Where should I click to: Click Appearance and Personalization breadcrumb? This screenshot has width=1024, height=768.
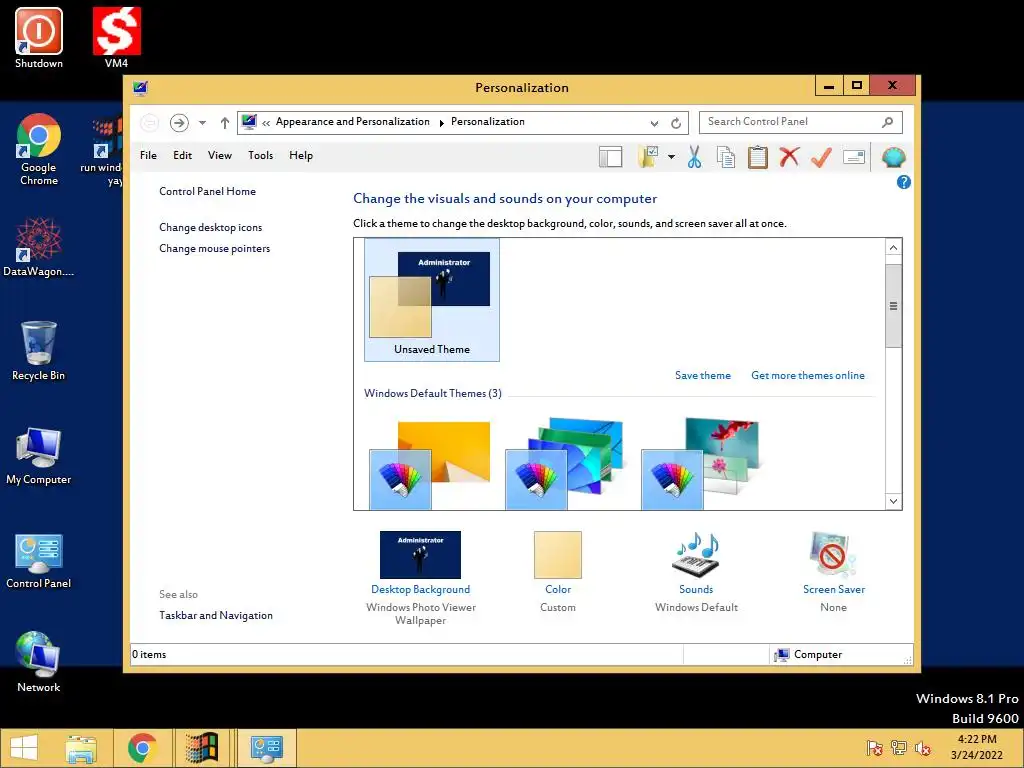[x=353, y=122]
